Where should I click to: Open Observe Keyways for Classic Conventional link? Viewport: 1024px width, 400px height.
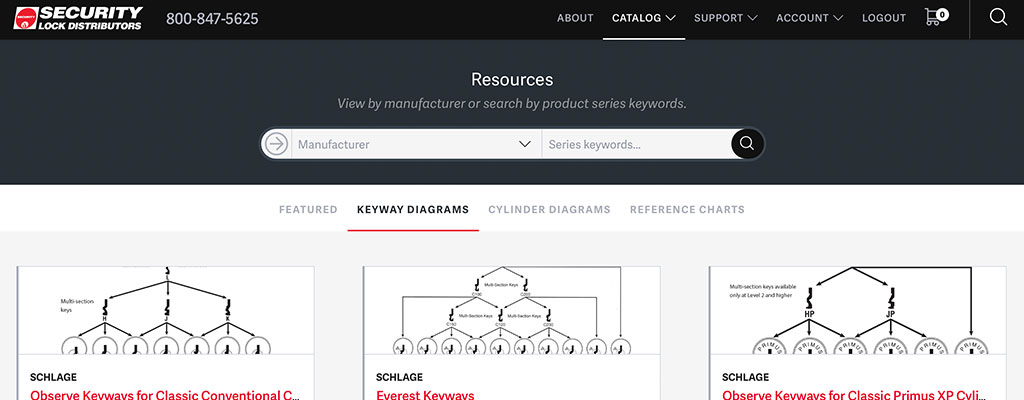click(165, 394)
